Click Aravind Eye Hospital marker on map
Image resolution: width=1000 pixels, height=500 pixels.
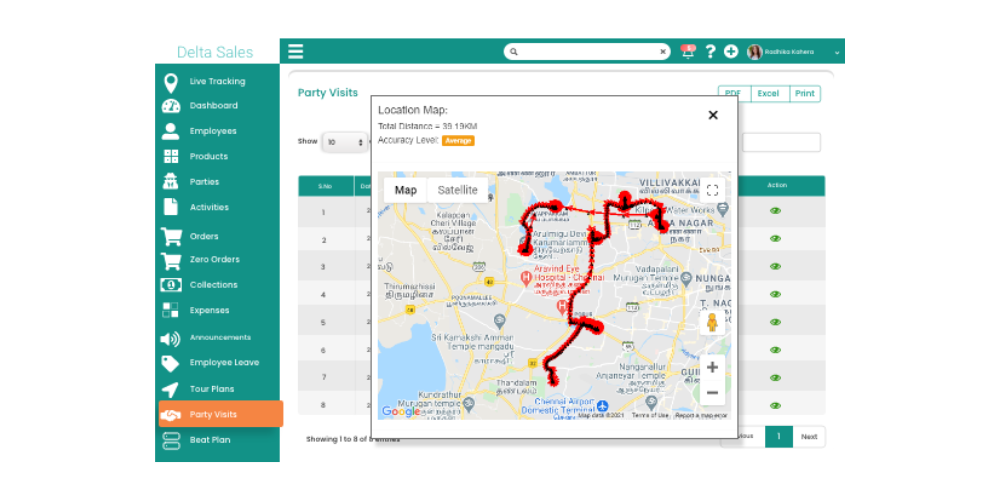[x=526, y=277]
